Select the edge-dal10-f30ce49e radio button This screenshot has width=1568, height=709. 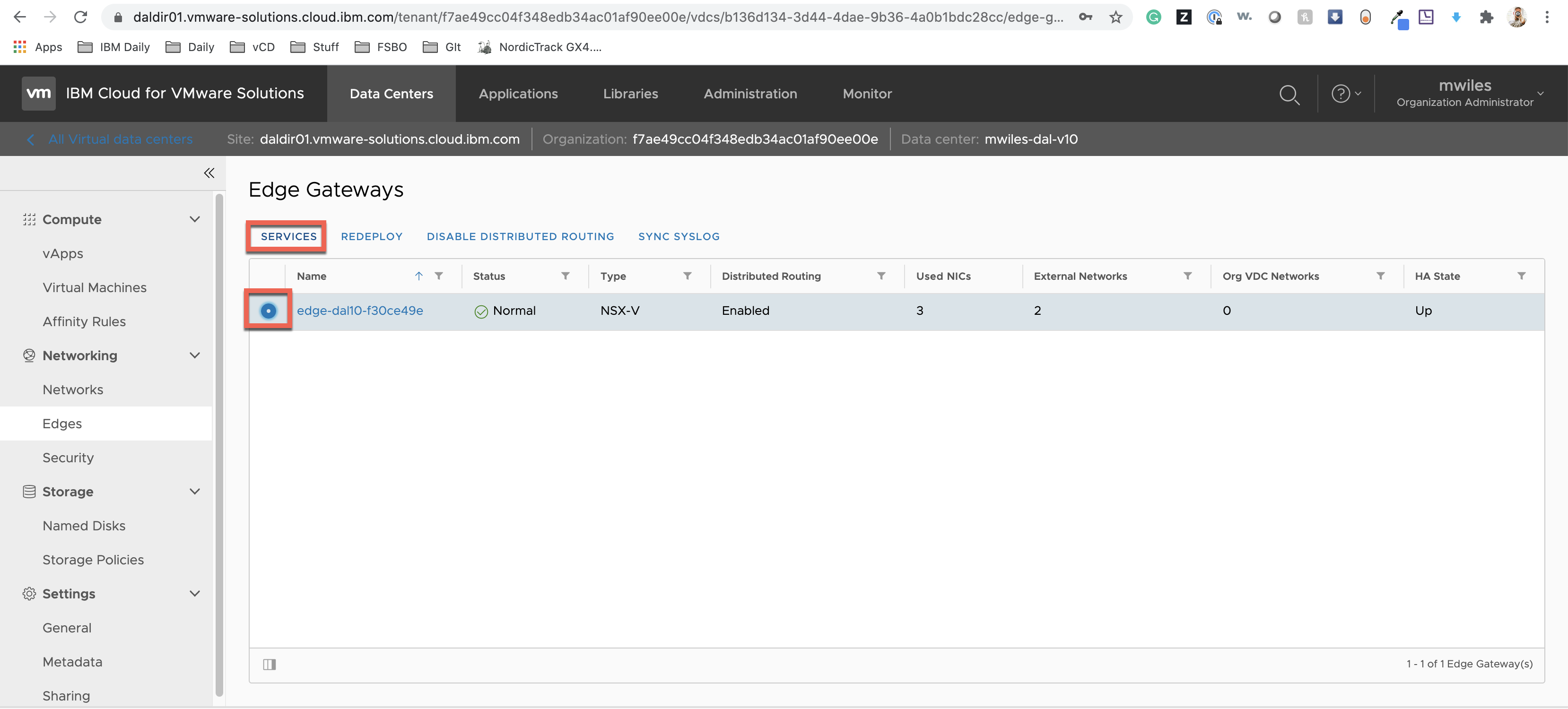coord(269,311)
